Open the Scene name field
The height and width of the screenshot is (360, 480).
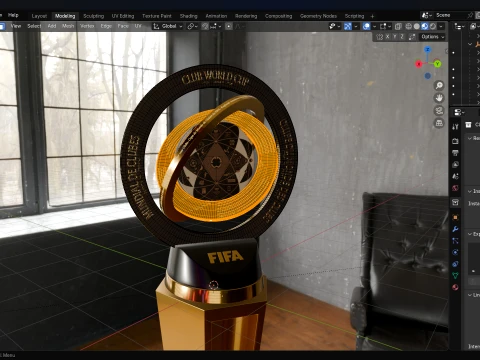click(450, 15)
